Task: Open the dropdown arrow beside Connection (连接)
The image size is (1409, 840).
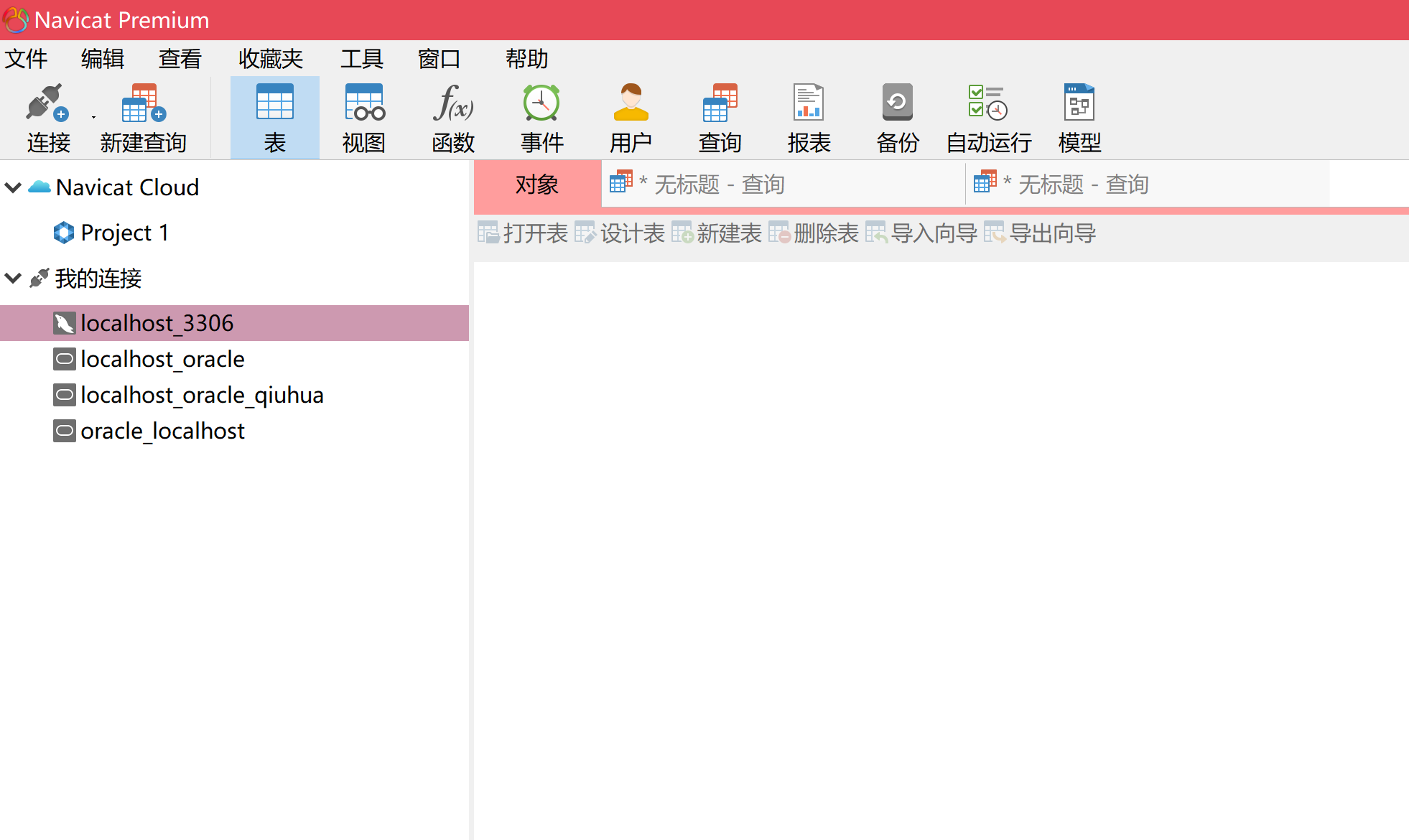Action: tap(93, 117)
